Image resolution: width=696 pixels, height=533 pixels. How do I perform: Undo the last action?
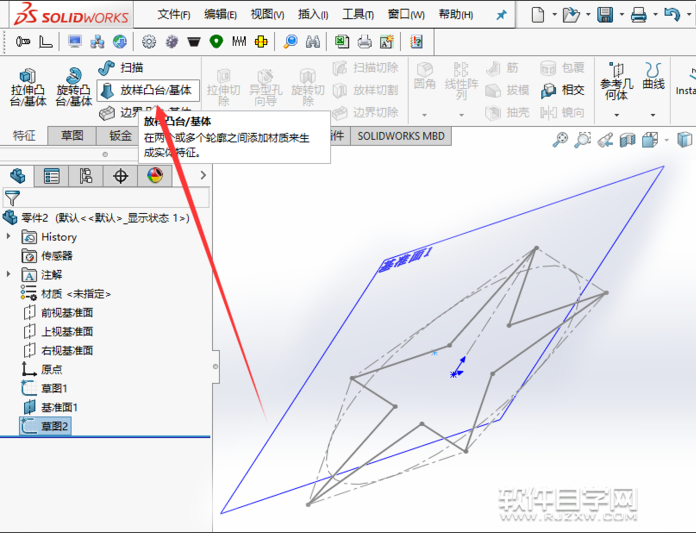tap(672, 15)
